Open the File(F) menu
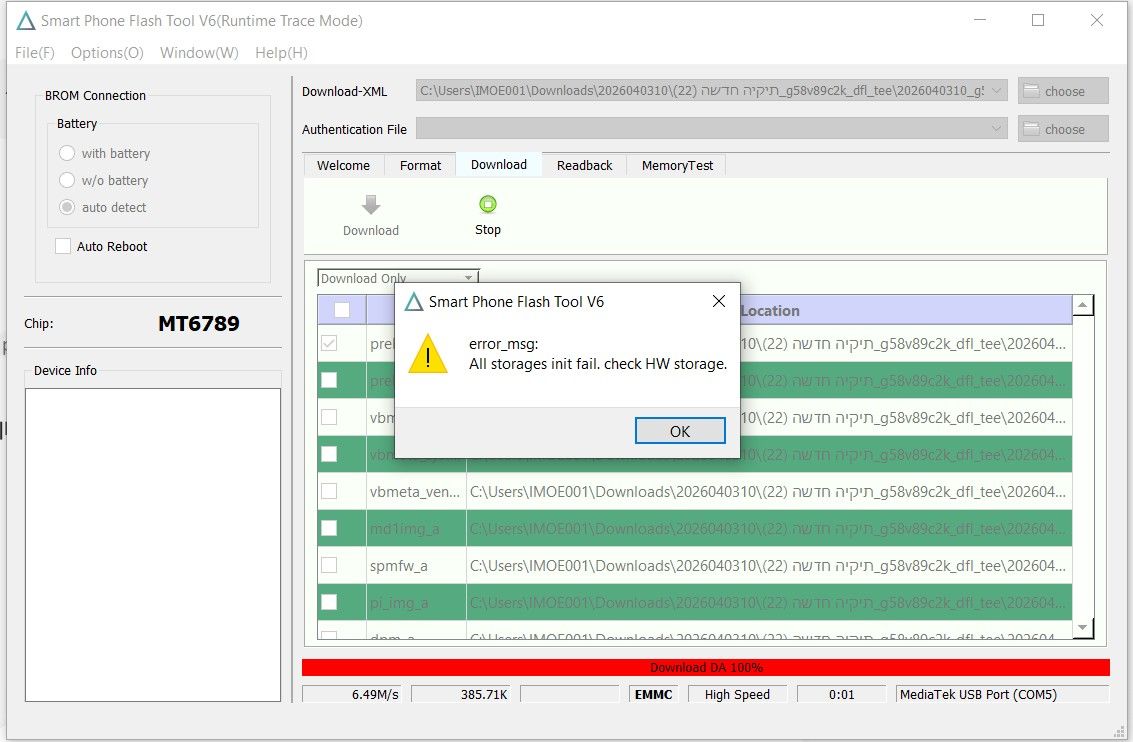Viewport: 1133px width, 742px height. click(x=35, y=53)
